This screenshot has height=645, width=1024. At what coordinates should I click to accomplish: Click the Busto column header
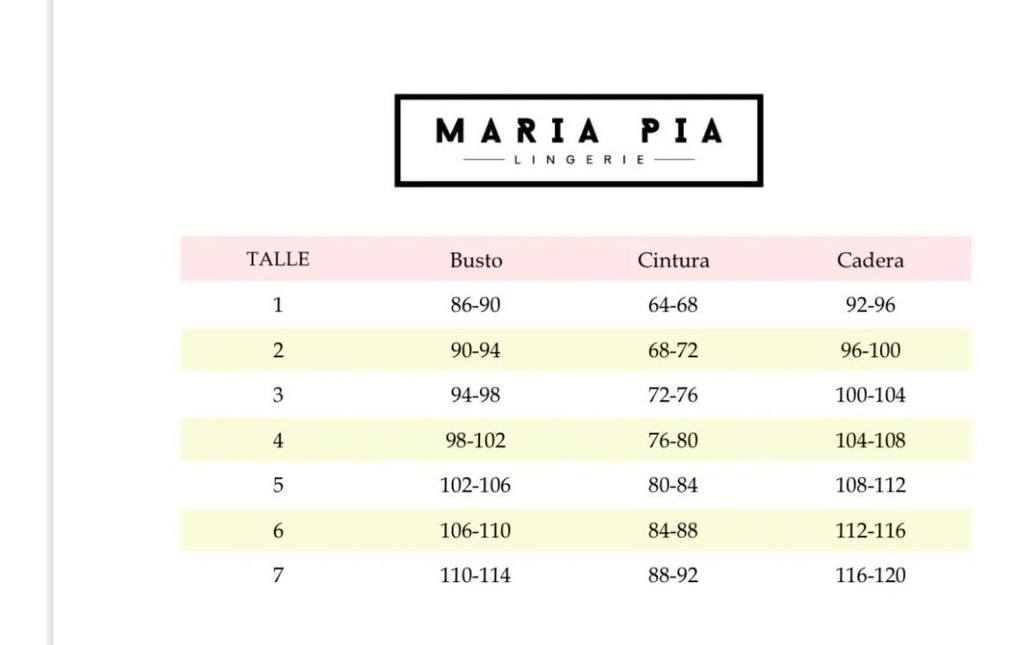[475, 260]
